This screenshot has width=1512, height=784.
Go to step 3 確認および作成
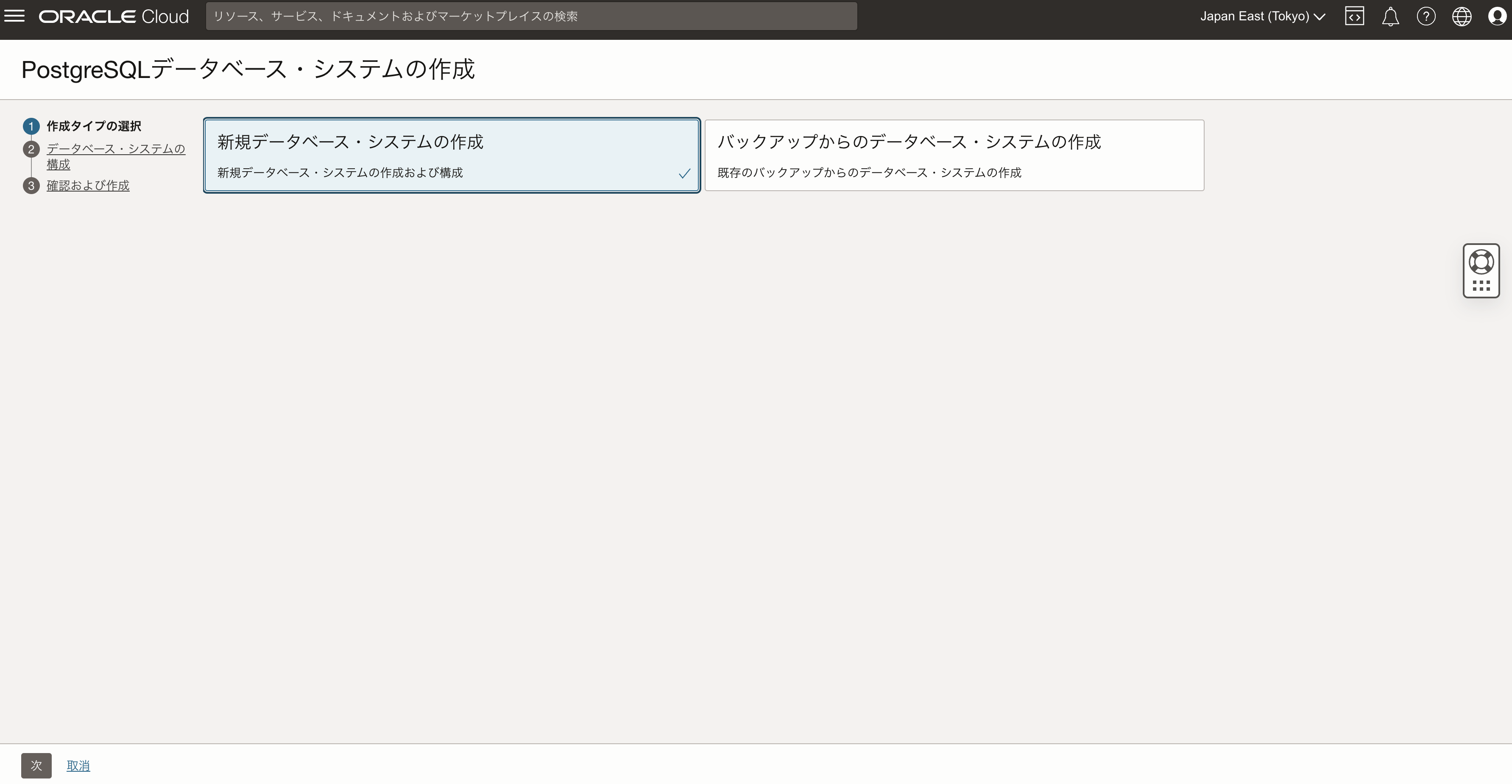coord(88,186)
